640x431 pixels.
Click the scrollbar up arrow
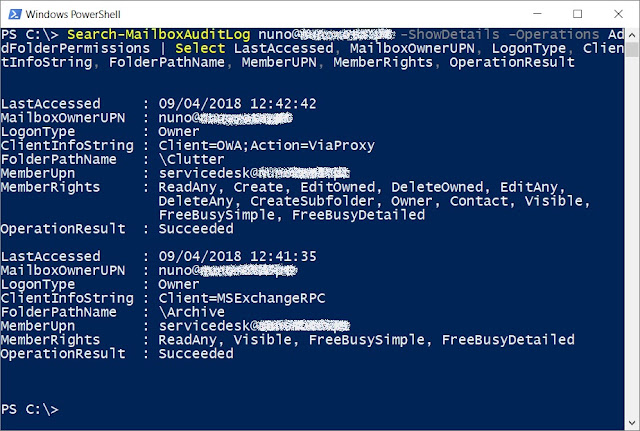point(632,35)
